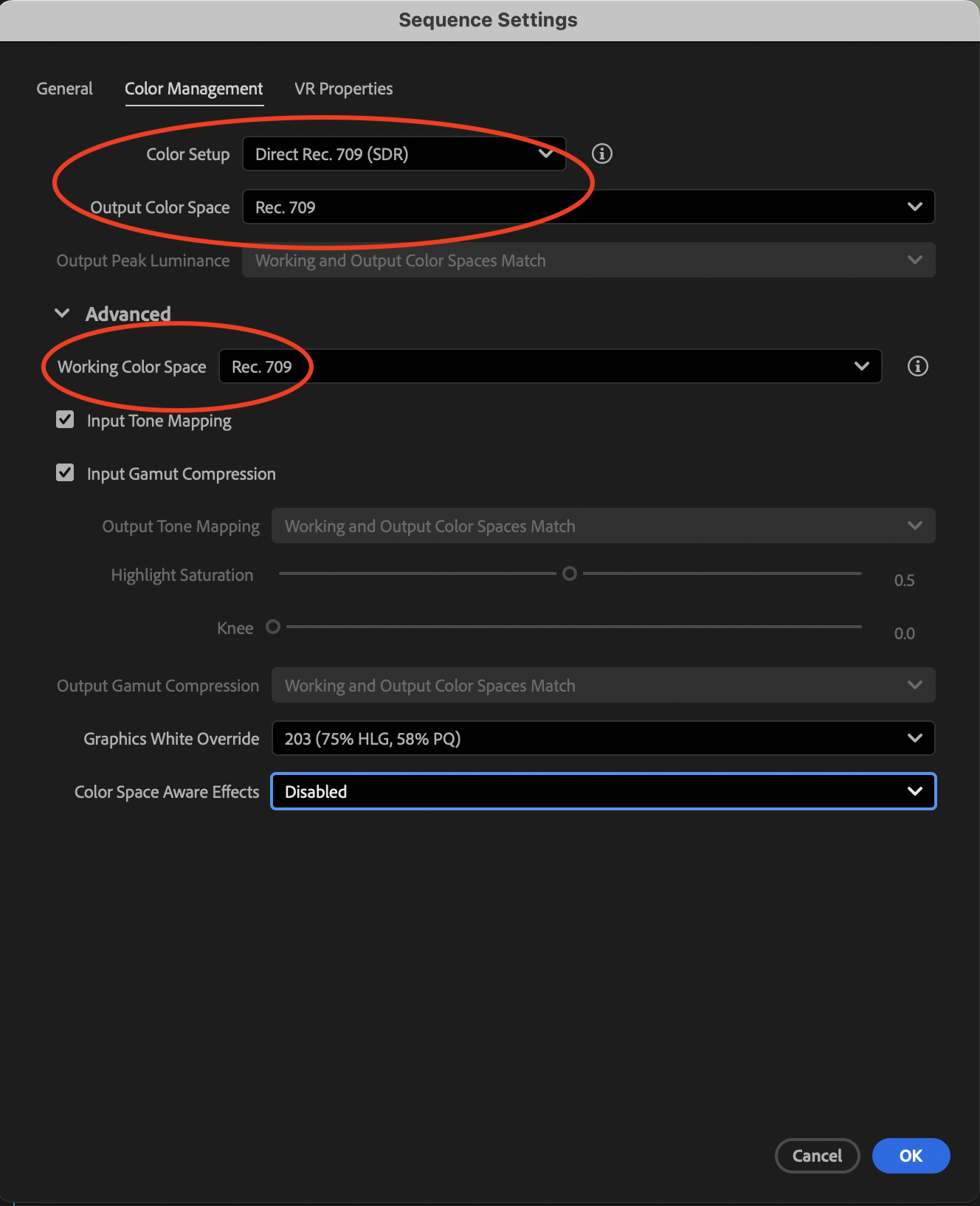980x1206 pixels.
Task: Click info icon next to Color Setup
Action: [x=602, y=154]
